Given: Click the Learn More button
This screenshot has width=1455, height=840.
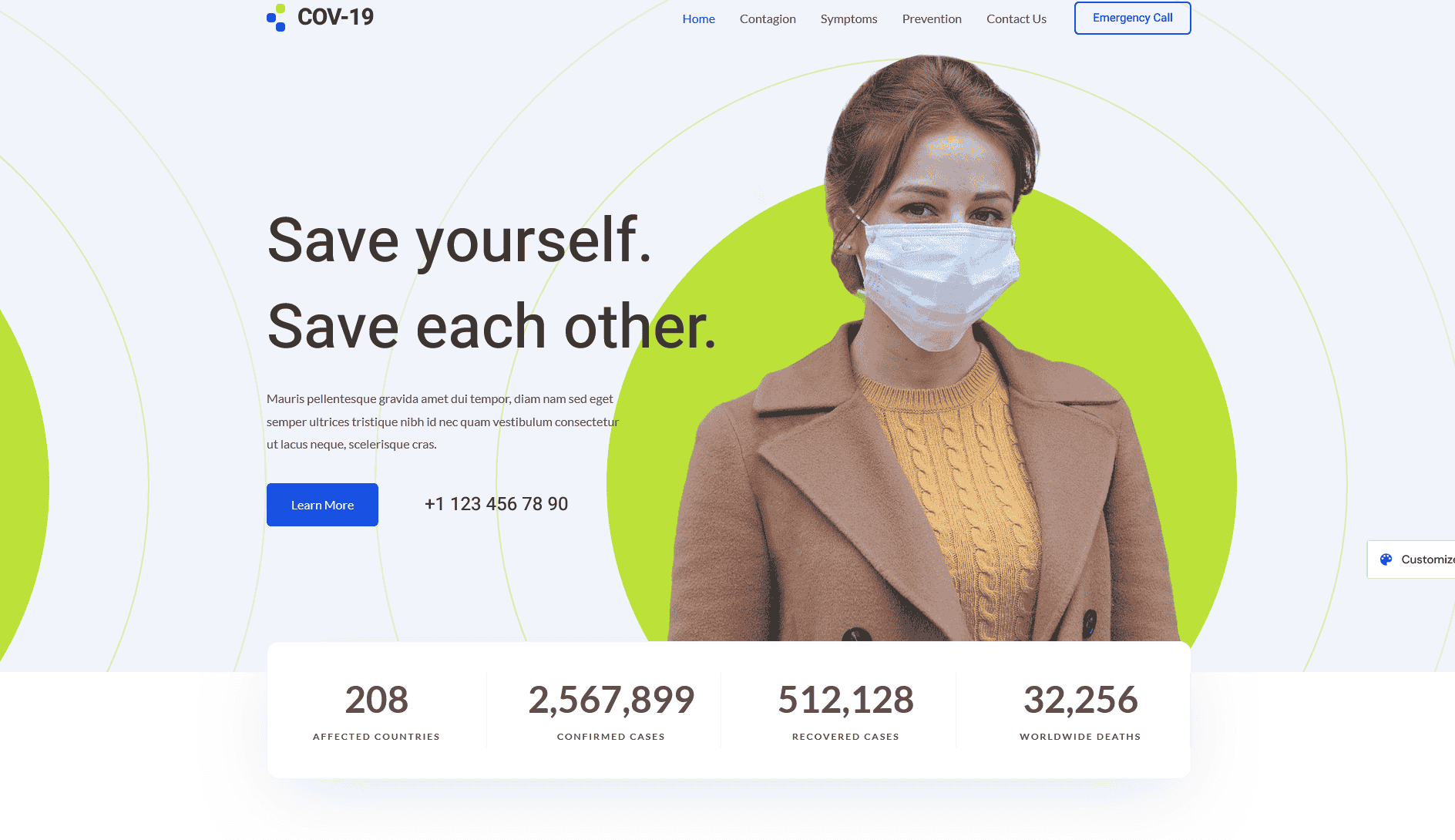Looking at the screenshot, I should tap(322, 505).
